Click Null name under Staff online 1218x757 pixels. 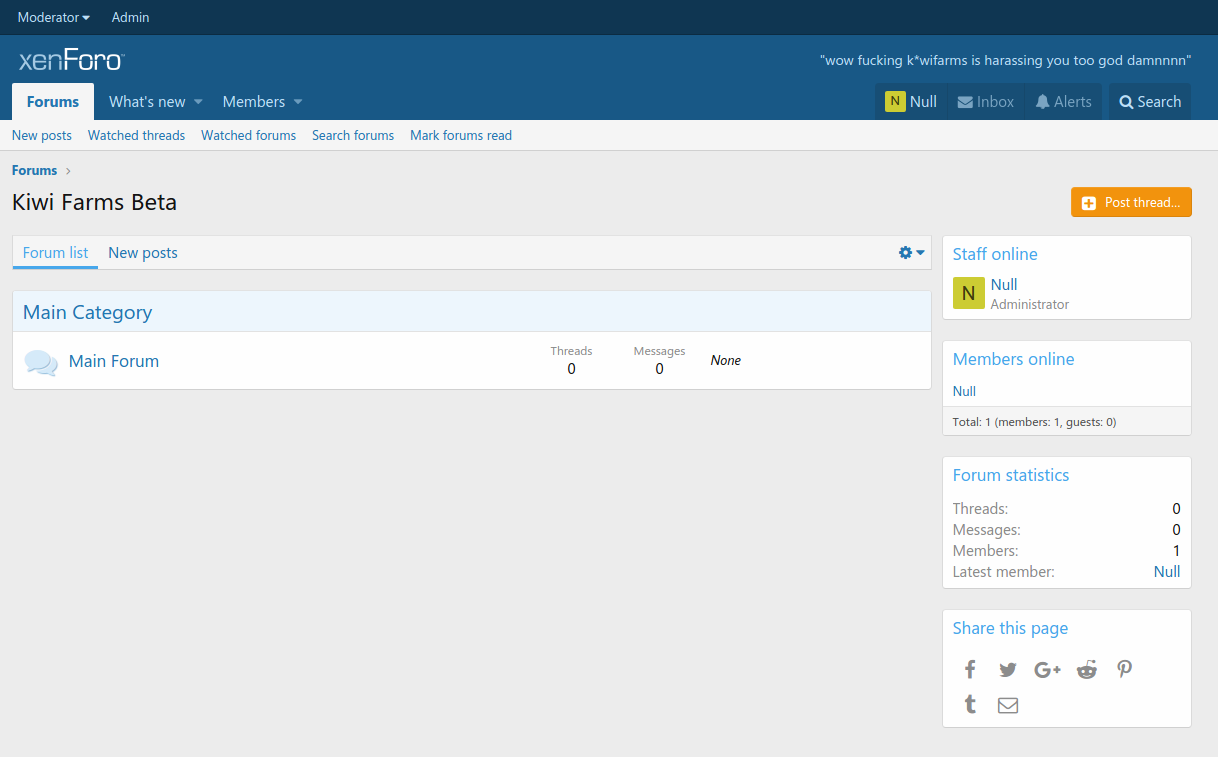pos(1004,285)
